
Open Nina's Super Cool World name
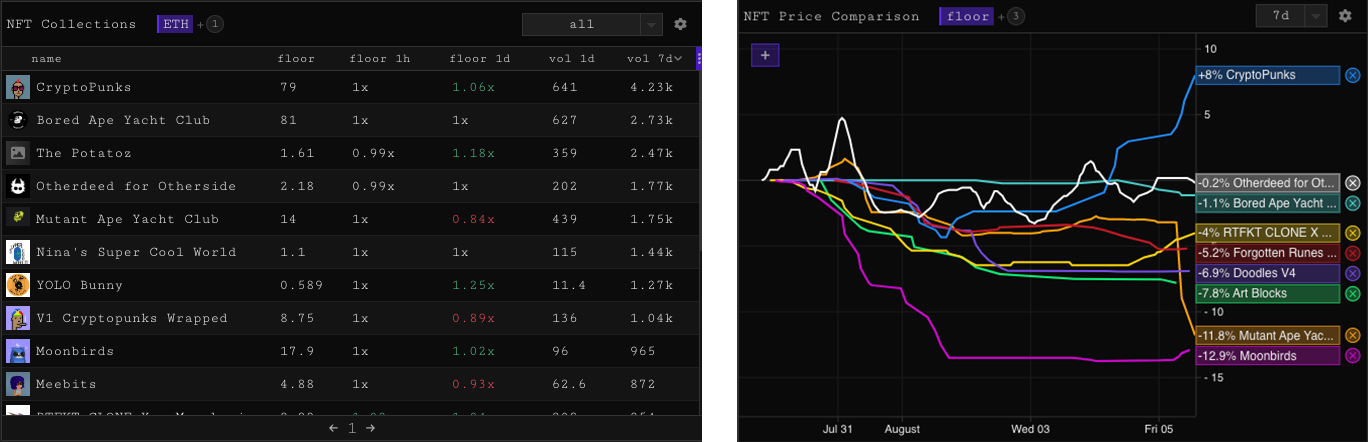136,253
